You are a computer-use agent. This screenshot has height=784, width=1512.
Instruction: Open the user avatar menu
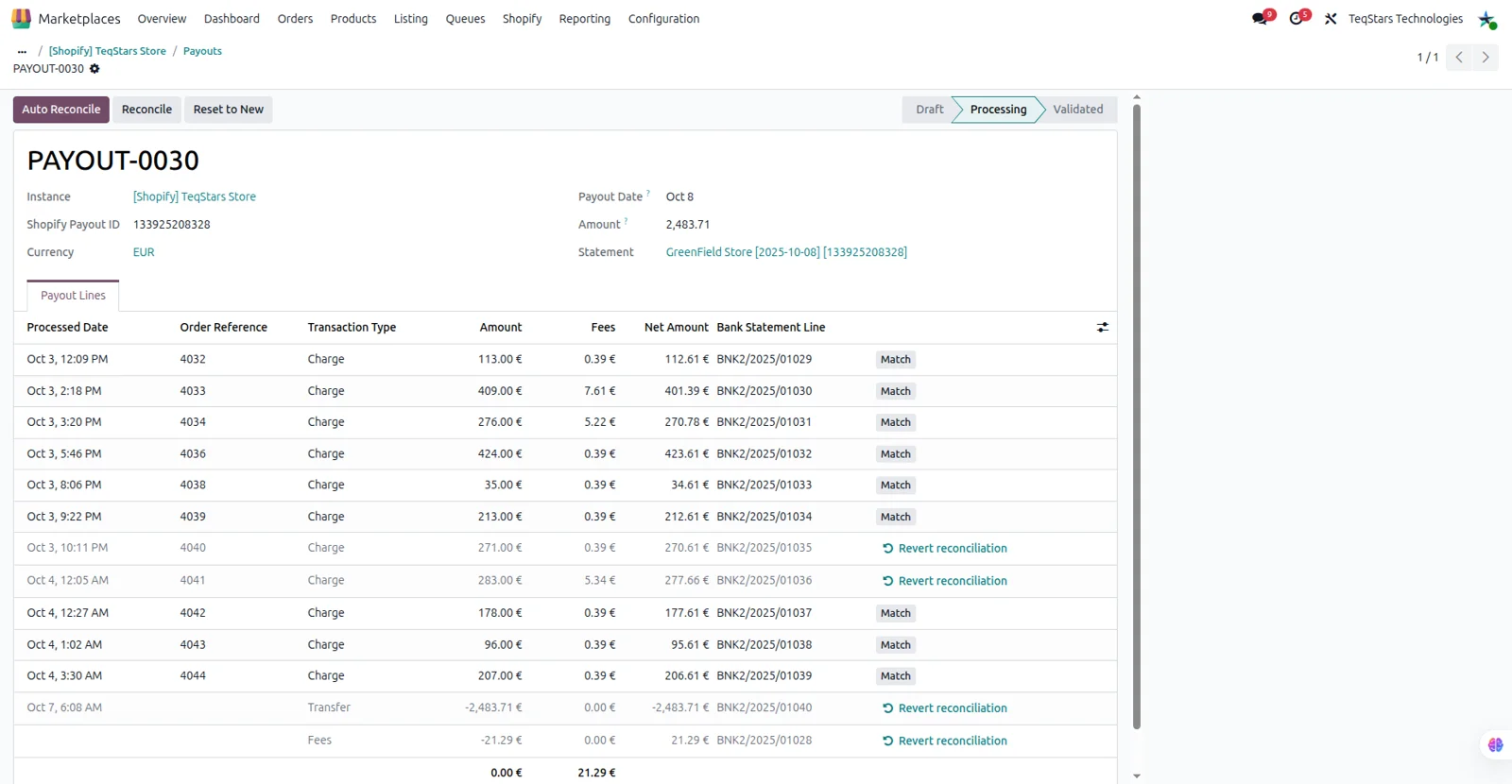tap(1487, 19)
